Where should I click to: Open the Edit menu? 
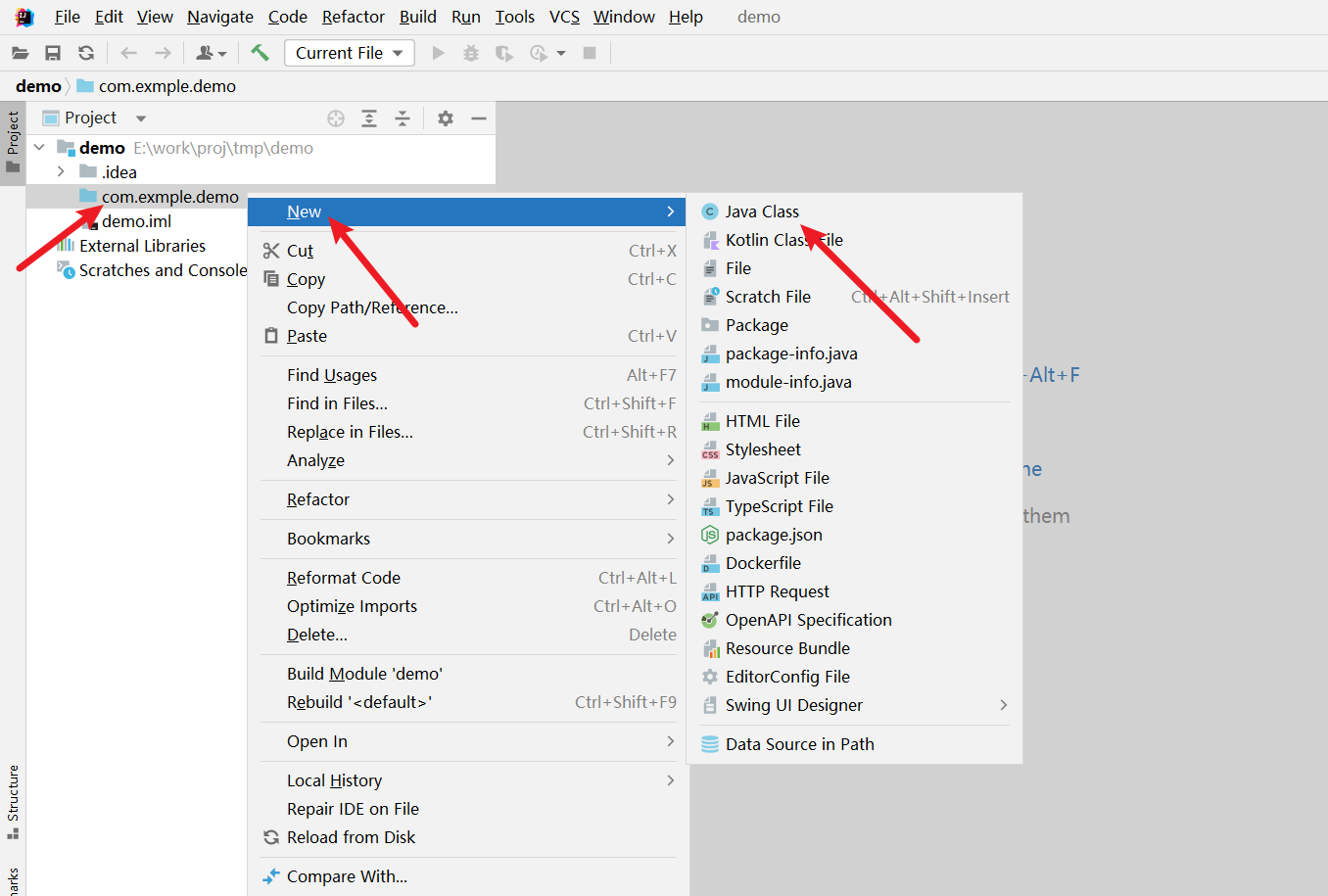click(x=109, y=17)
